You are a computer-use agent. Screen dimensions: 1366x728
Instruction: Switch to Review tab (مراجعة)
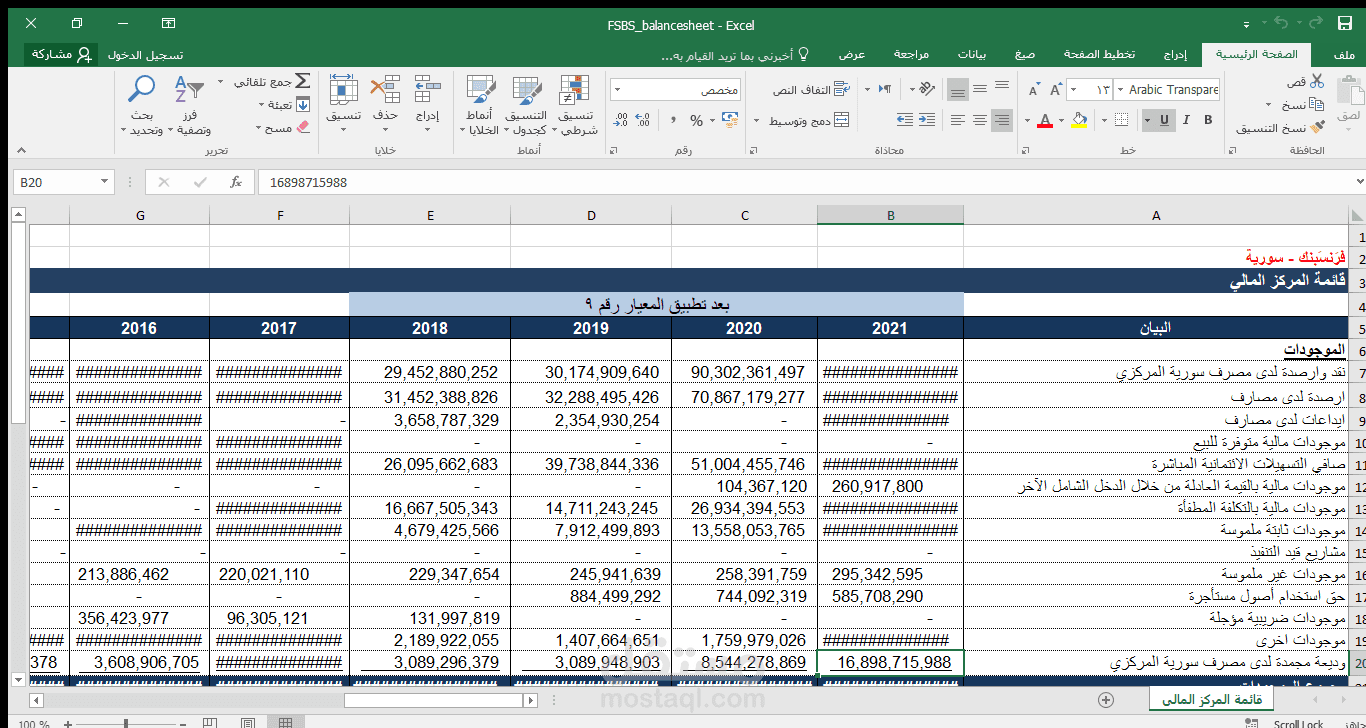[x=911, y=54]
